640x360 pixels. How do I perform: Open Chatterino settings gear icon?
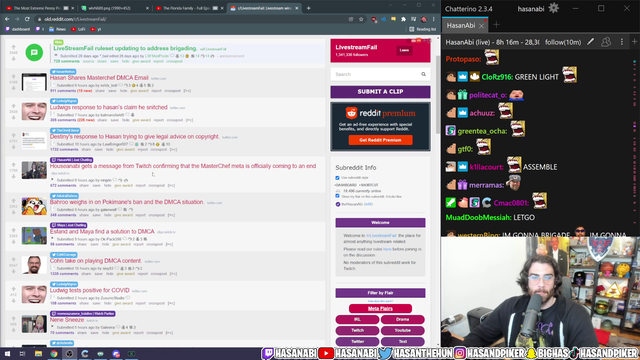pyautogui.click(x=553, y=8)
